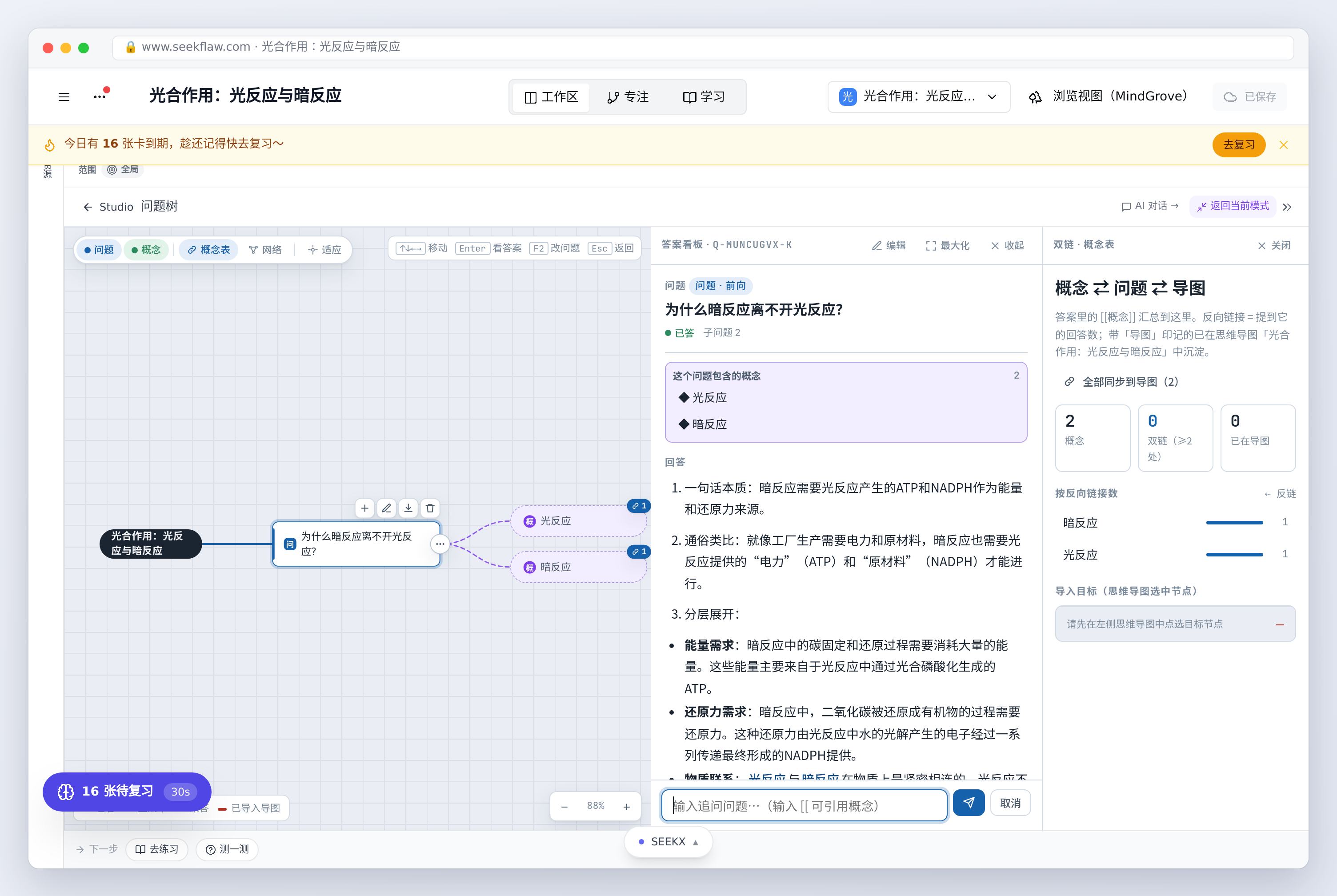
Task: Open the import target node selector
Action: 1175,624
